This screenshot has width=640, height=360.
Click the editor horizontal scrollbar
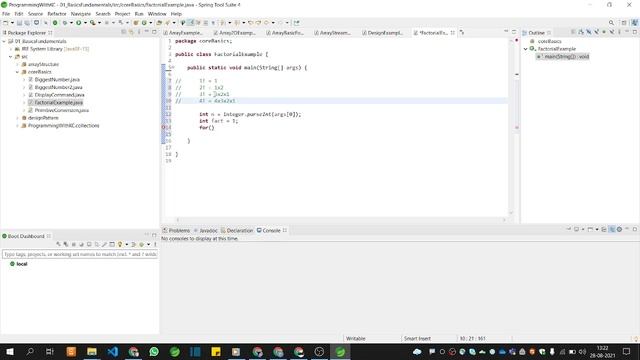coord(340,220)
